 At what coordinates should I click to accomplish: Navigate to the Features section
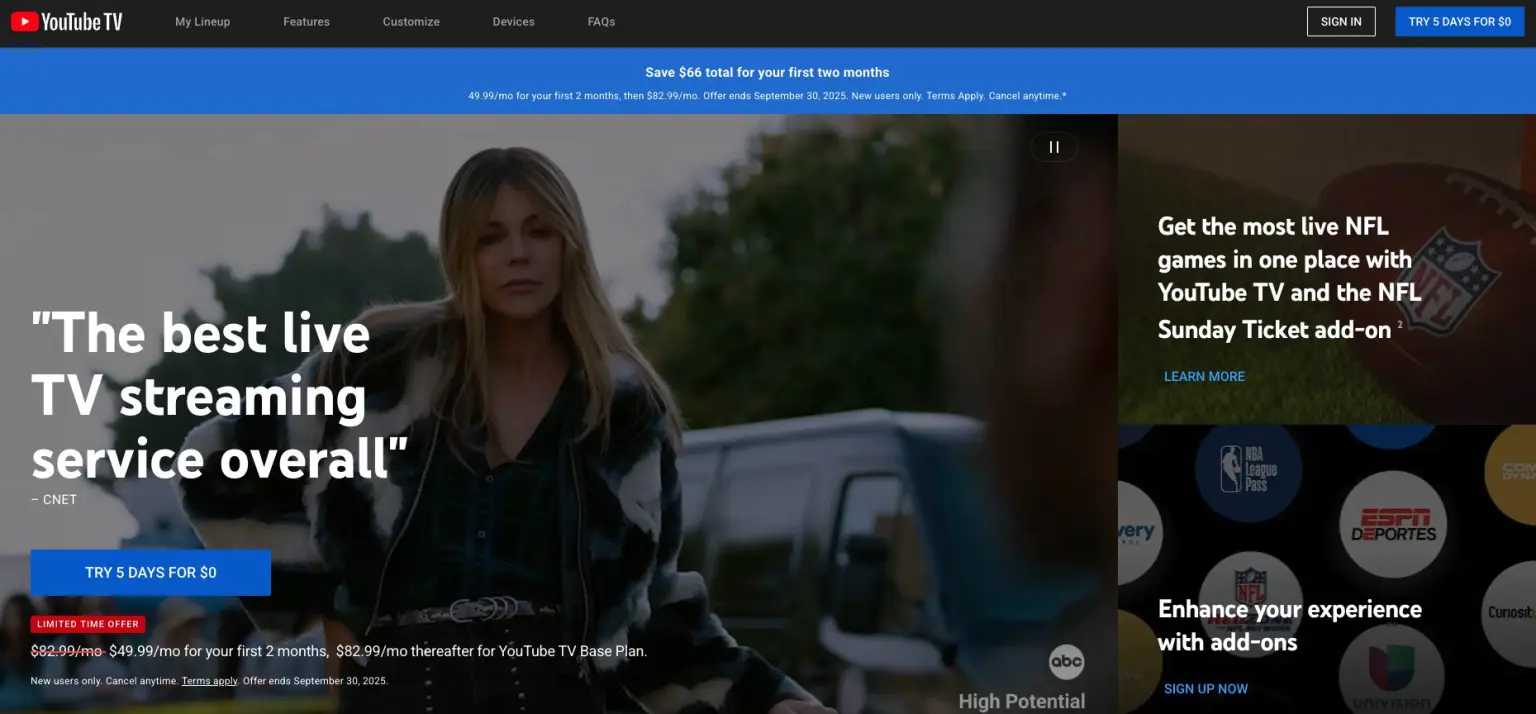306,21
